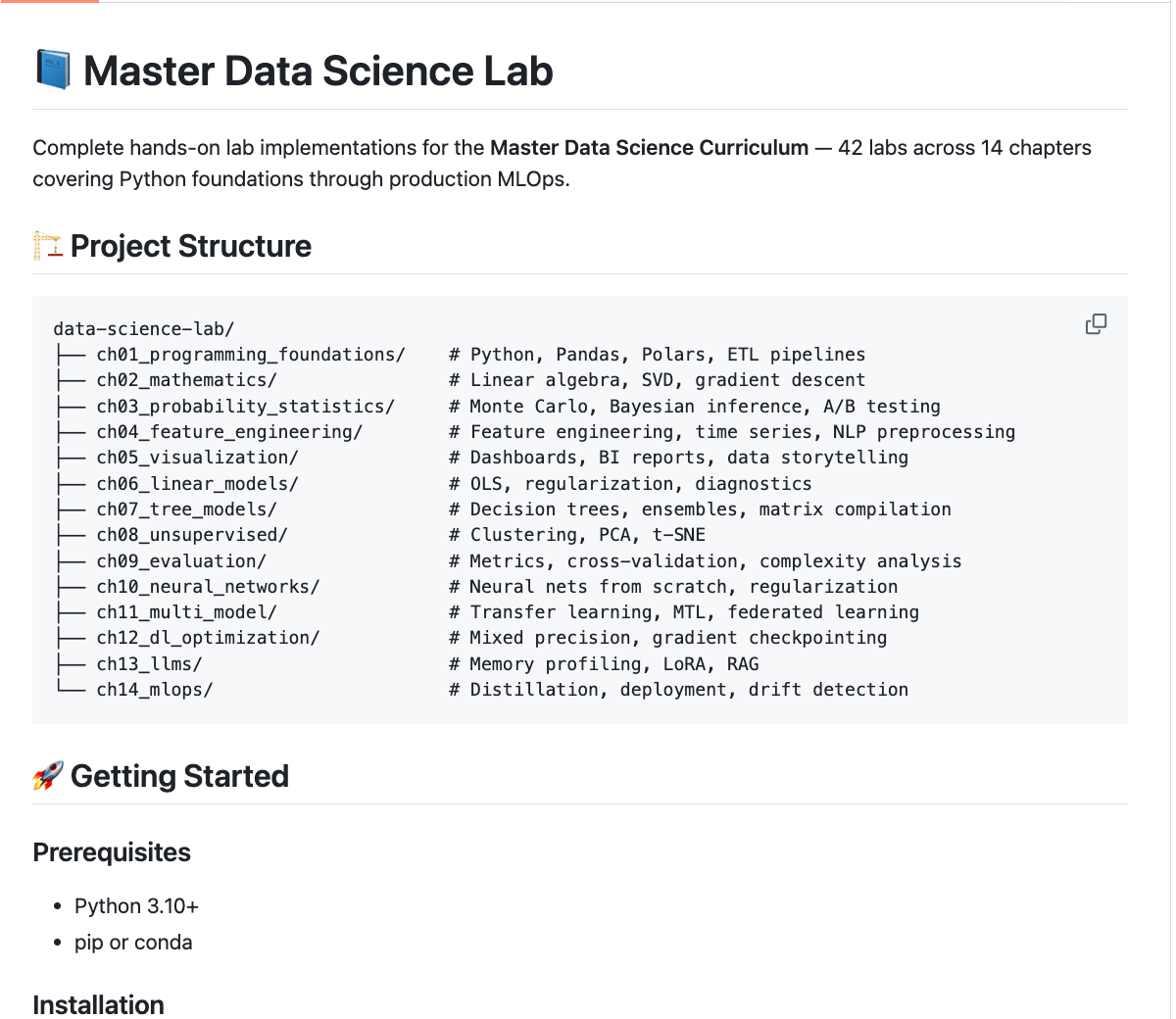Click the Installation subheading
1176x1019 pixels.
[x=99, y=1005]
